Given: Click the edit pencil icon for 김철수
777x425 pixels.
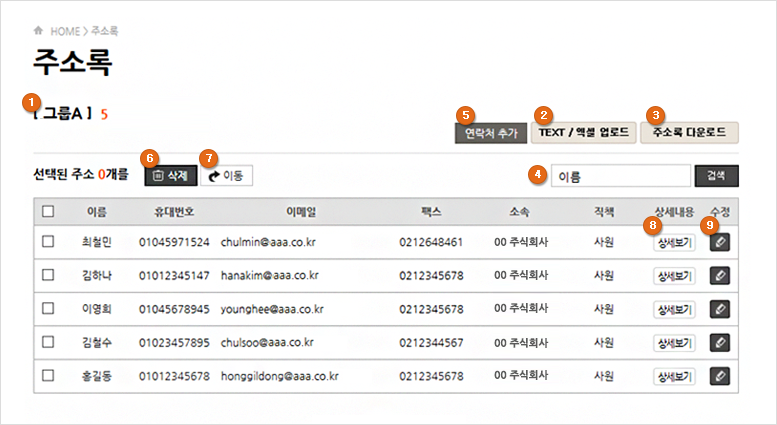Looking at the screenshot, I should (x=720, y=342).
